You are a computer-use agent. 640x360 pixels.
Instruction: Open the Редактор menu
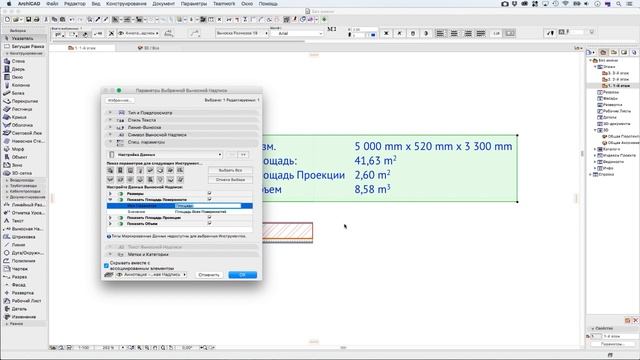click(x=75, y=4)
